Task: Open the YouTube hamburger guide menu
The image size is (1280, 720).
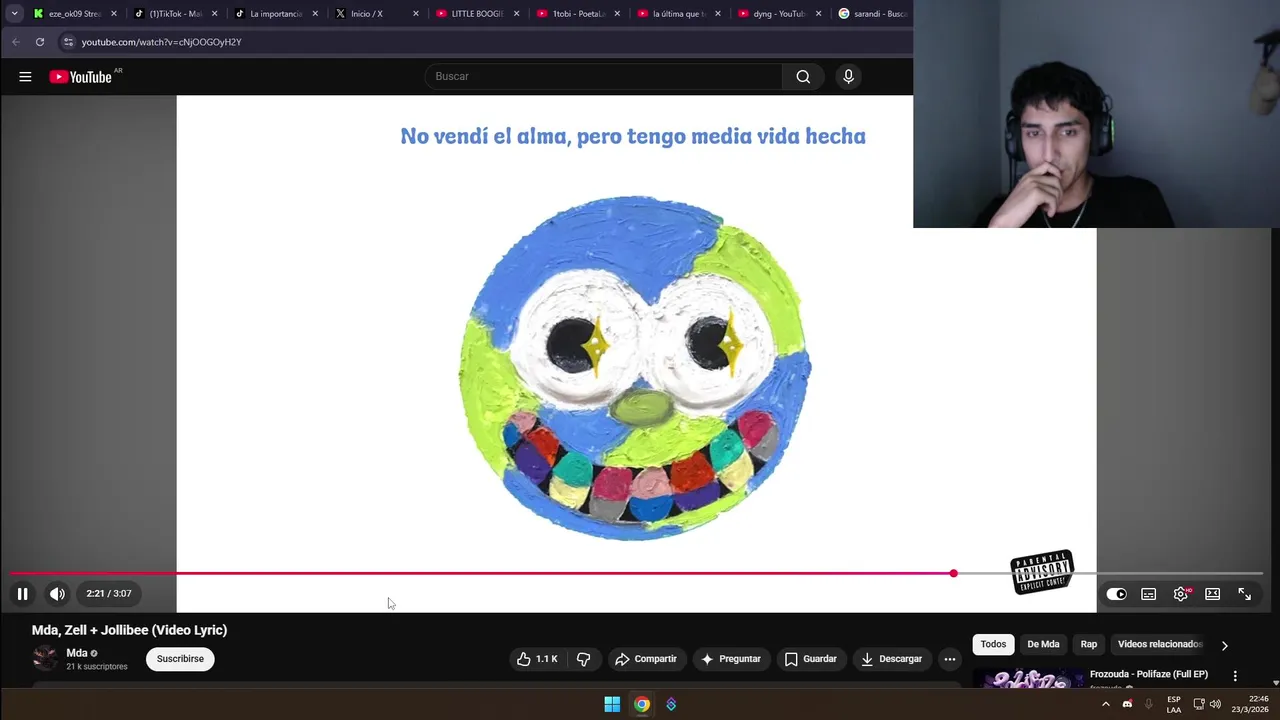Action: pyautogui.click(x=25, y=77)
